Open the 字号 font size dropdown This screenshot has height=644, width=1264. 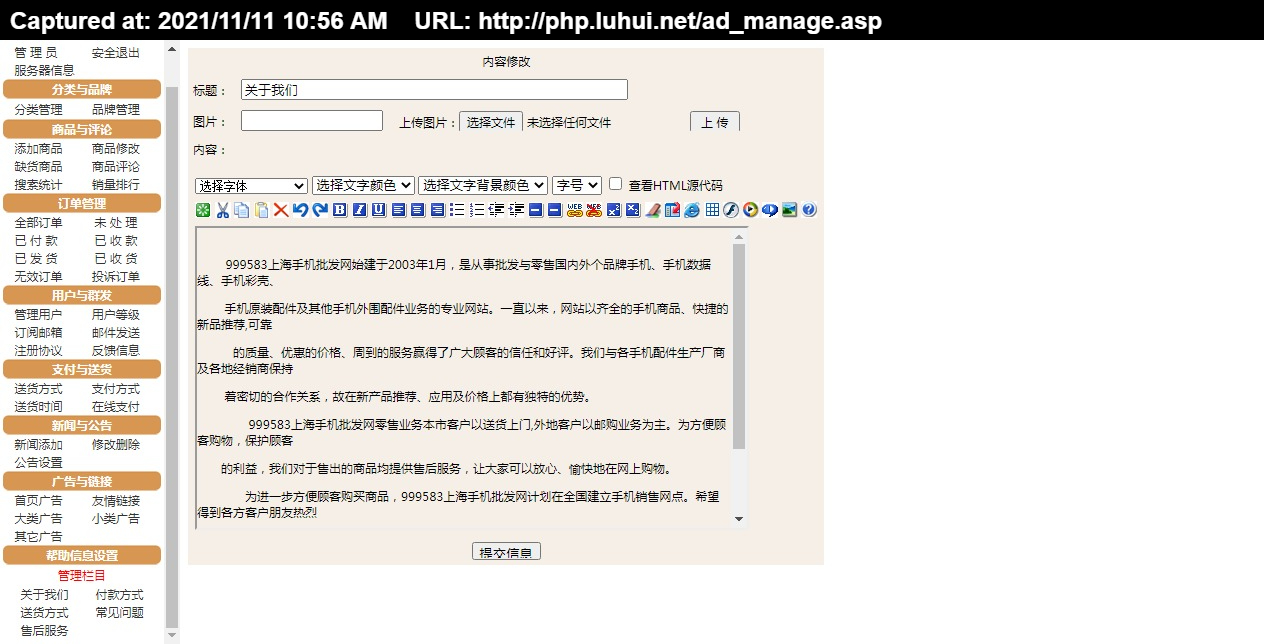pos(577,186)
